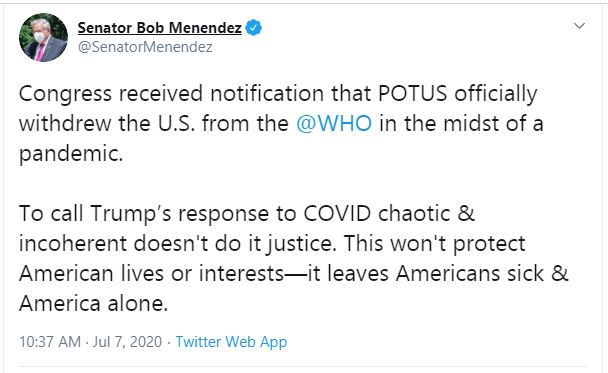Click the word pandemic ending first paragraph
This screenshot has width=608, height=373.
(x=71, y=154)
